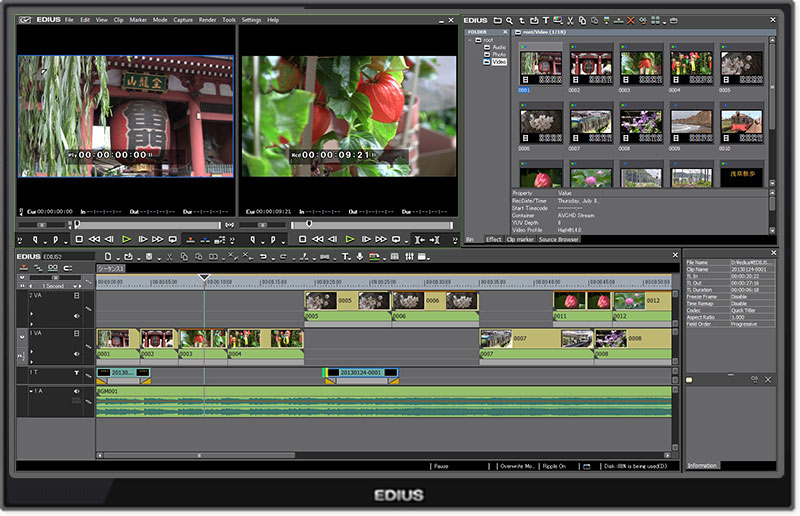Click the microphone voice-over icon in timeline toolbar
Screen dimensions: 800x516
360,257
